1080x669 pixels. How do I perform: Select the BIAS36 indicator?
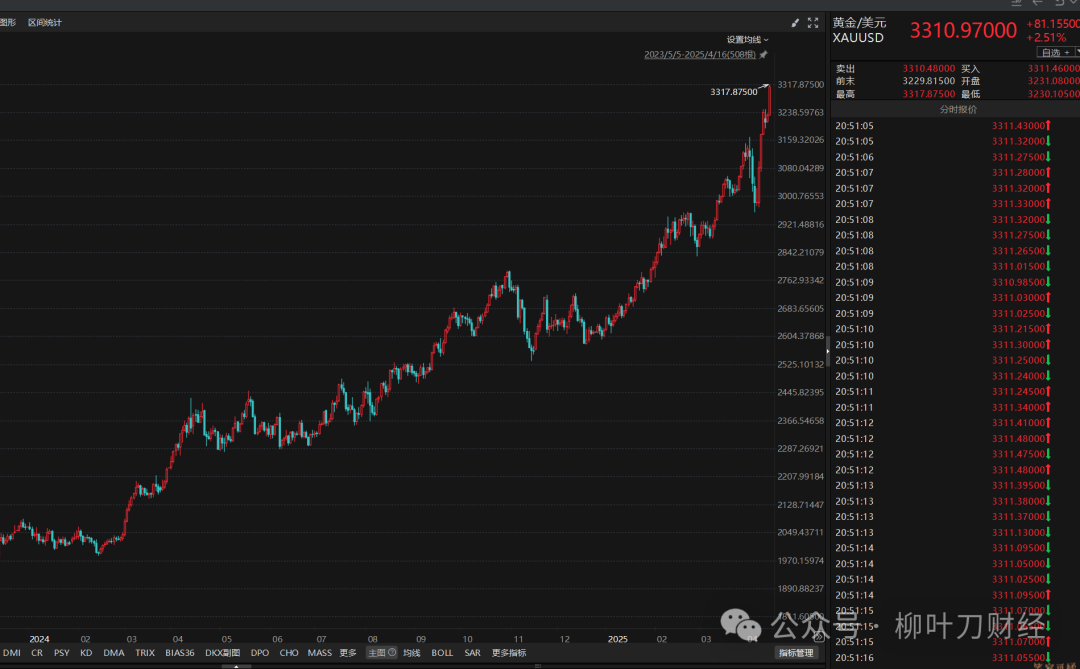pos(180,653)
